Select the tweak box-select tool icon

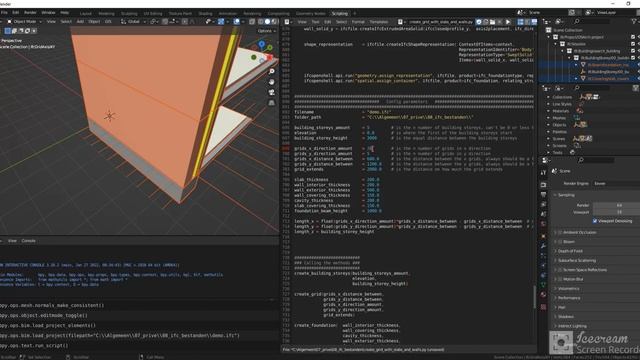click(x=8, y=31)
